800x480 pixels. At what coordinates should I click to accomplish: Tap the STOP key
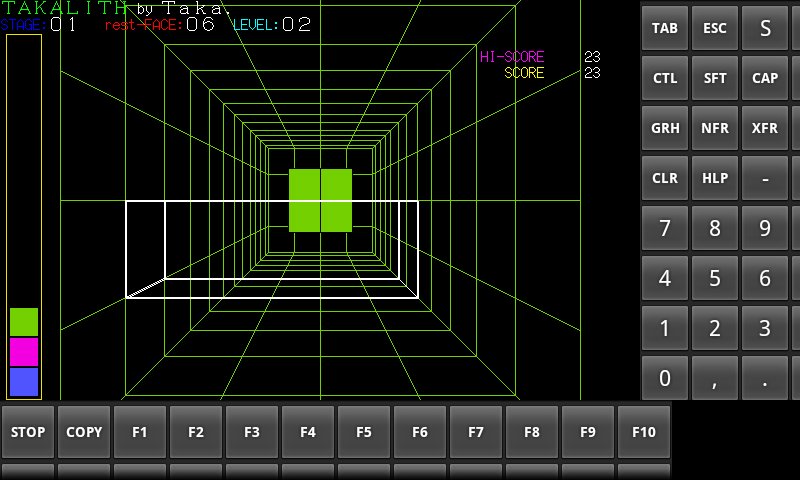pyautogui.click(x=28, y=432)
